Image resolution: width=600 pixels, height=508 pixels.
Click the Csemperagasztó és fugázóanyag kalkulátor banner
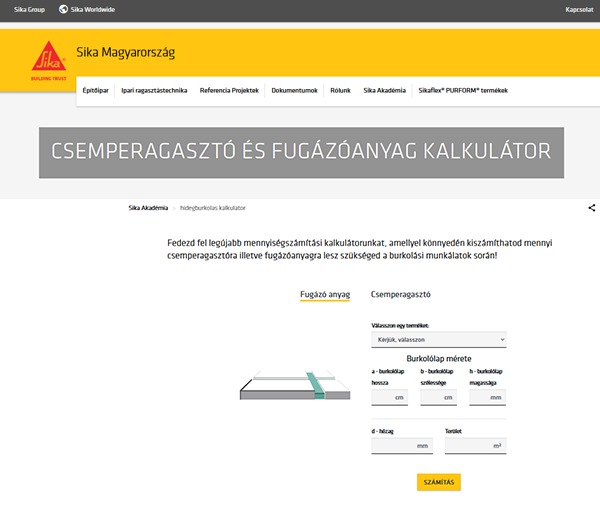301,153
